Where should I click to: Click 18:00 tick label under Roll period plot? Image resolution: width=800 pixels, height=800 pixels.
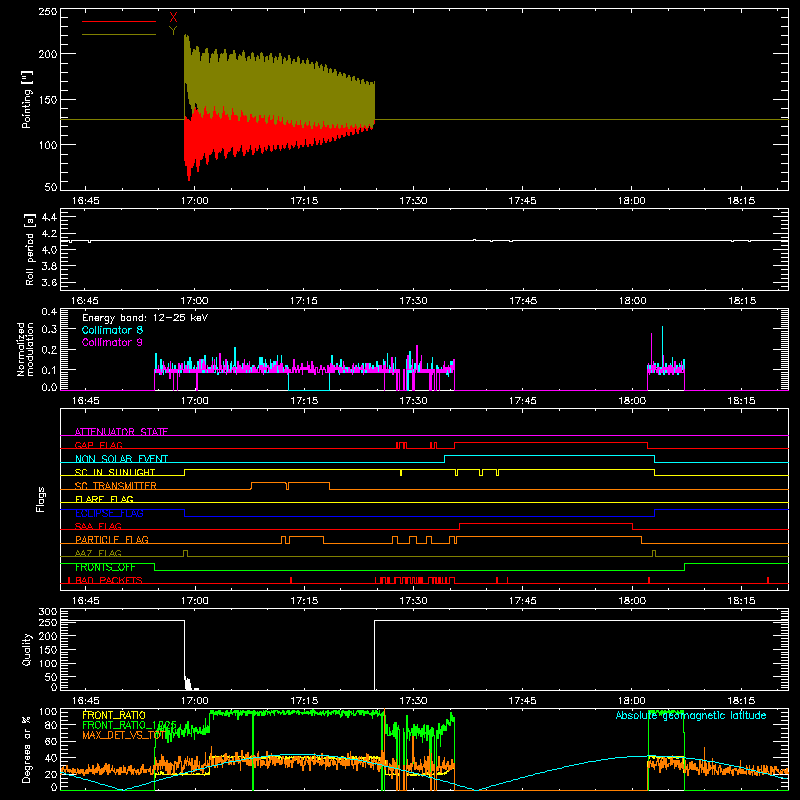(632, 301)
